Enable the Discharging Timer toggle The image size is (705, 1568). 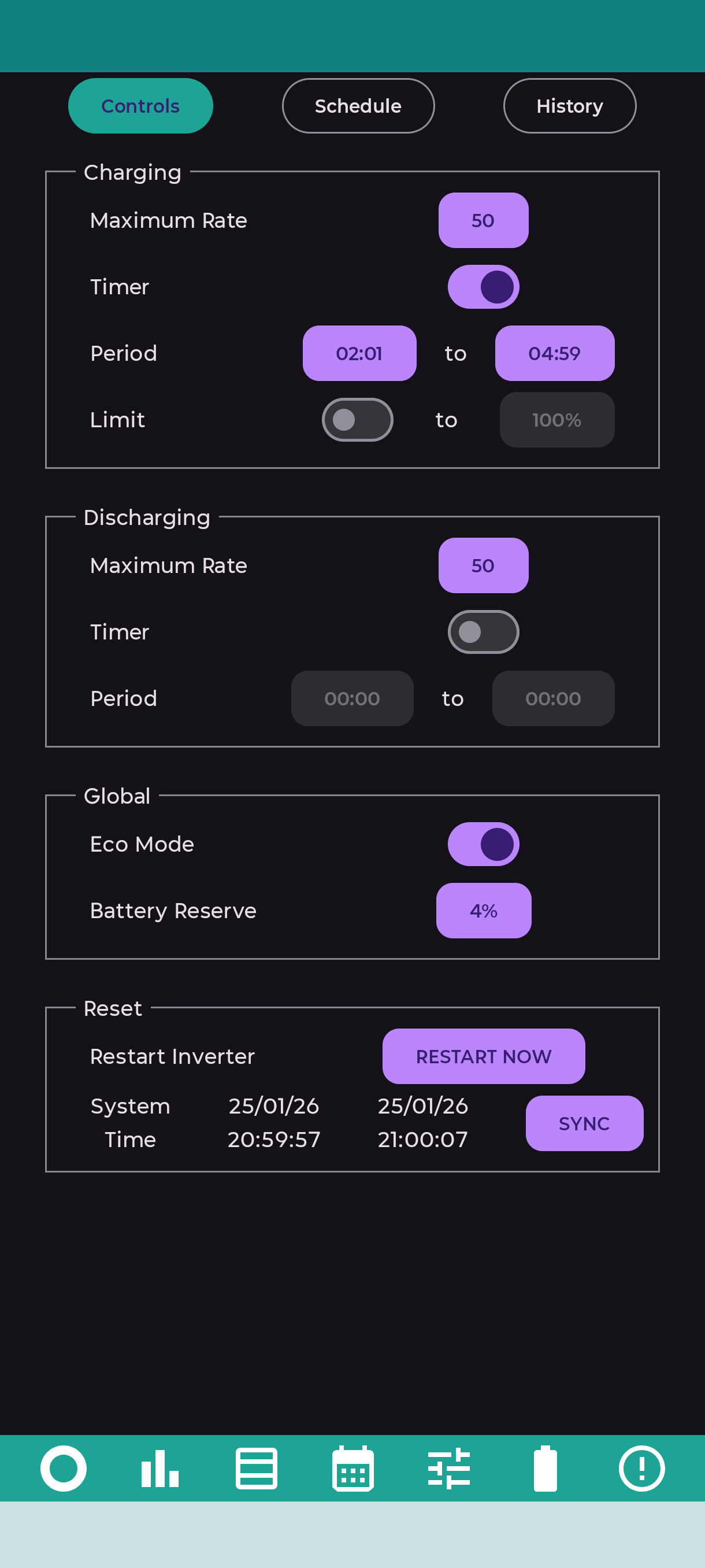[484, 632]
